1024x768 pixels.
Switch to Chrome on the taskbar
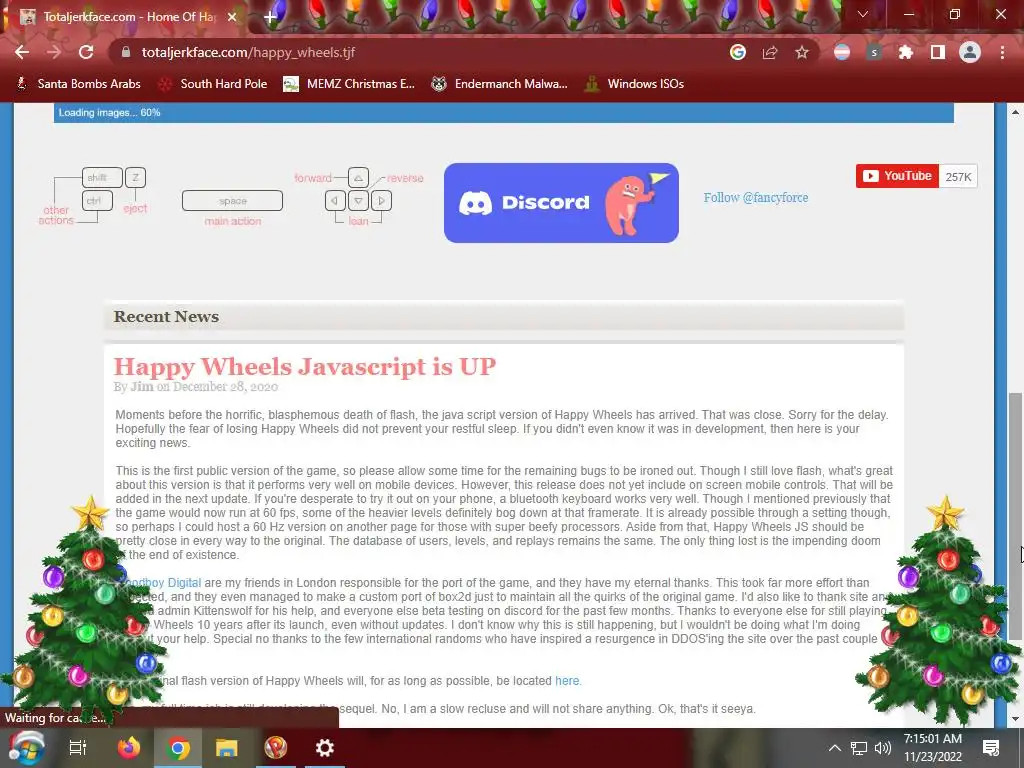[x=178, y=748]
